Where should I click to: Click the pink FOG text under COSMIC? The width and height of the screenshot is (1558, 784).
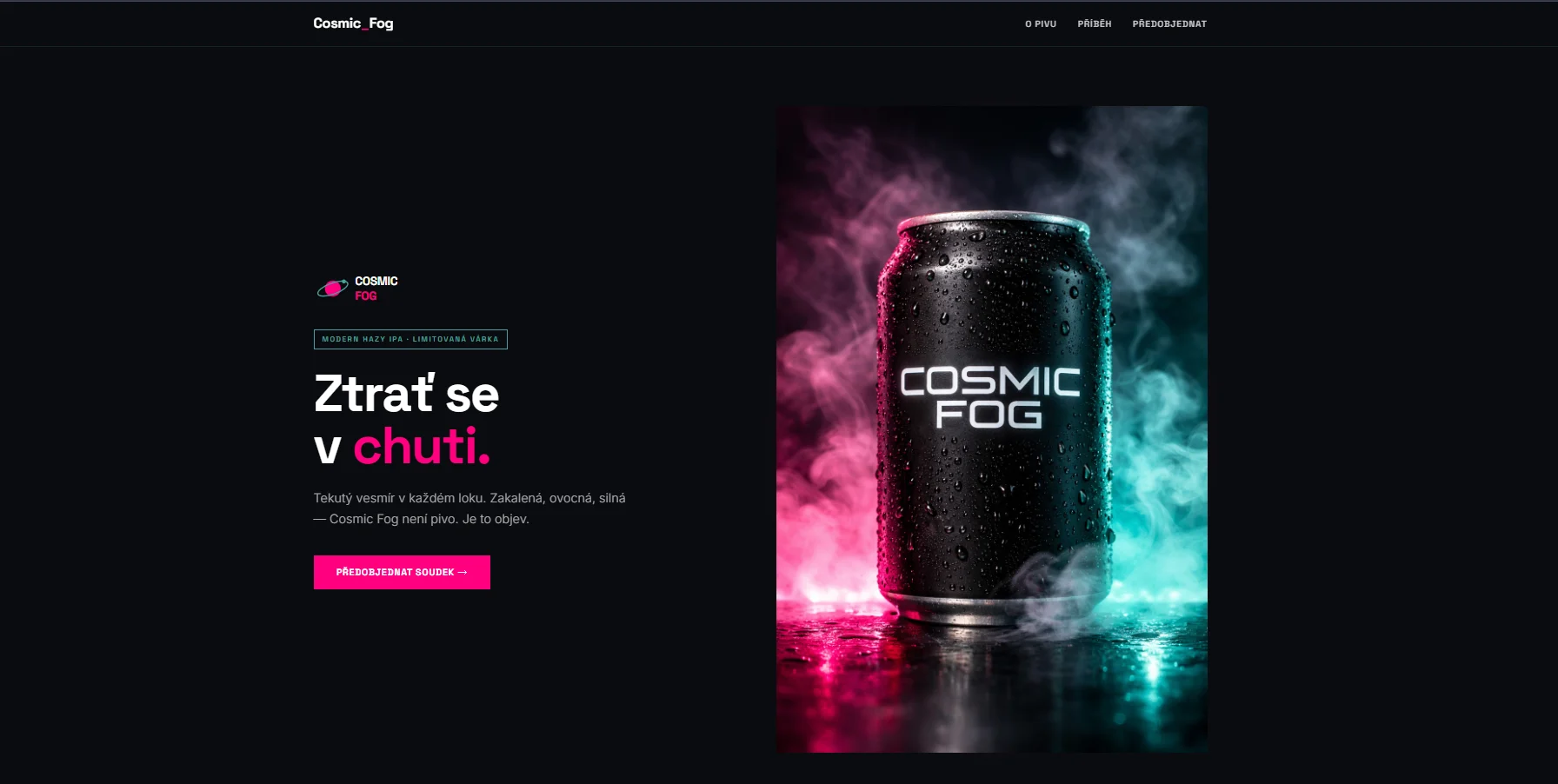pos(366,296)
